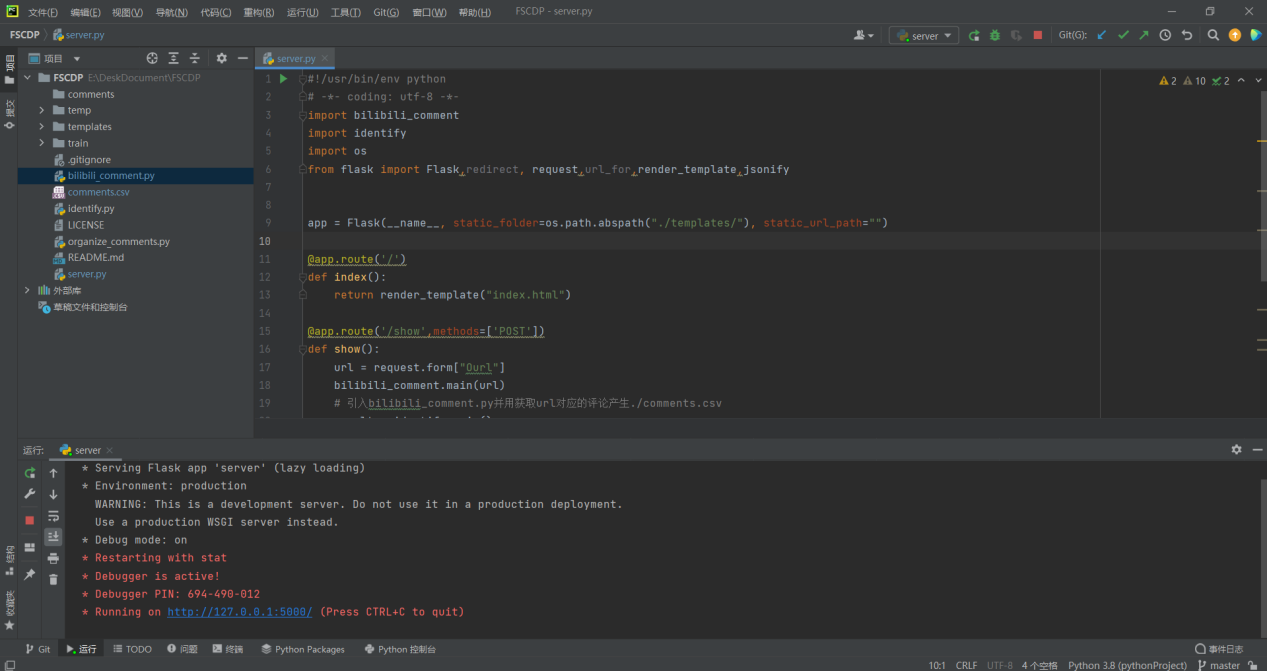Commit changes with green checkmark icon

point(1123,35)
